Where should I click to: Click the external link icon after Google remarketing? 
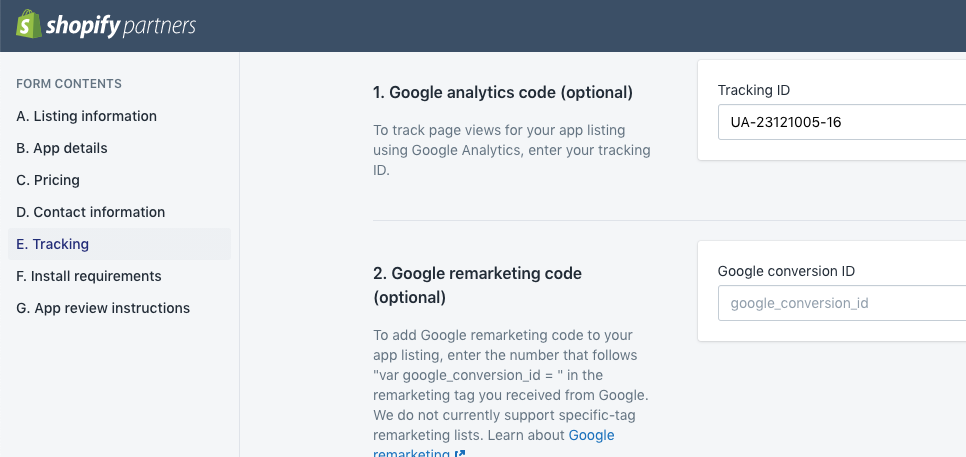[459, 454]
